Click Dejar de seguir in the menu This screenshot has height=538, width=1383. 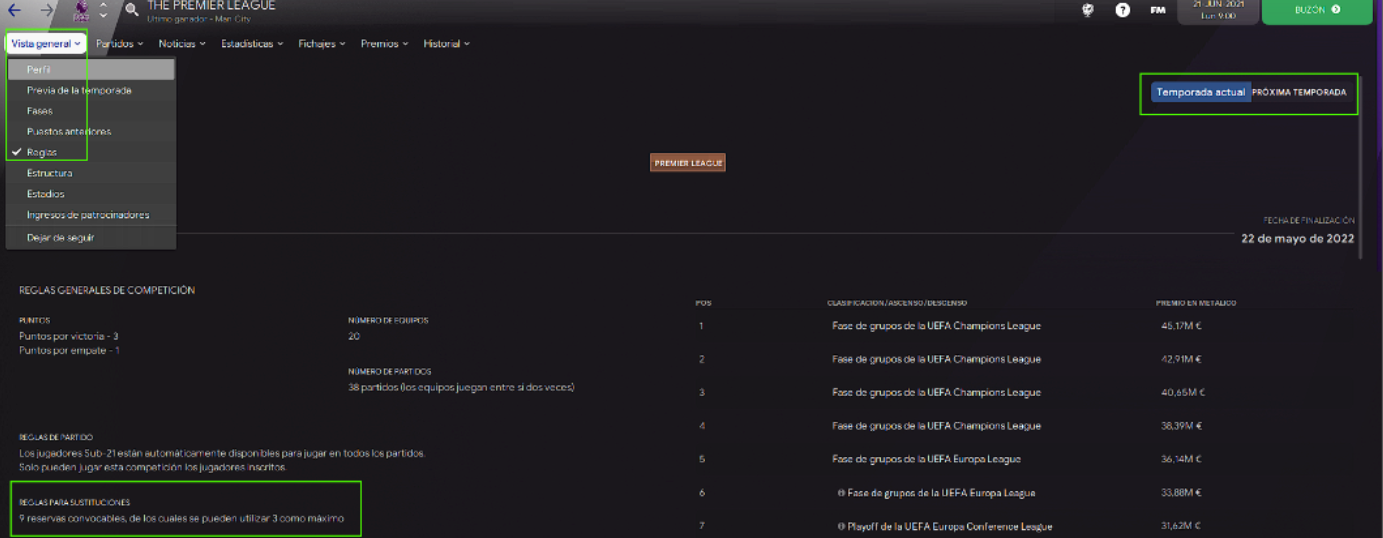[91, 238]
